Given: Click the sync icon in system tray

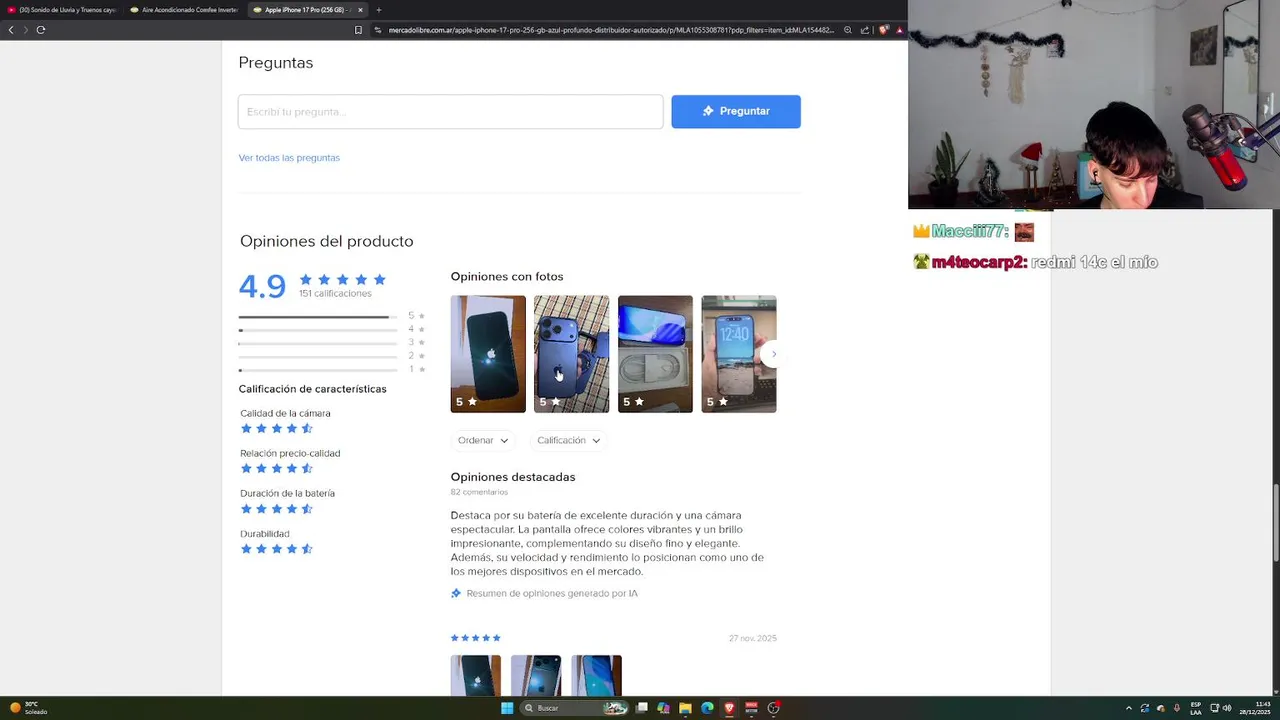Looking at the screenshot, I should (x=1145, y=708).
